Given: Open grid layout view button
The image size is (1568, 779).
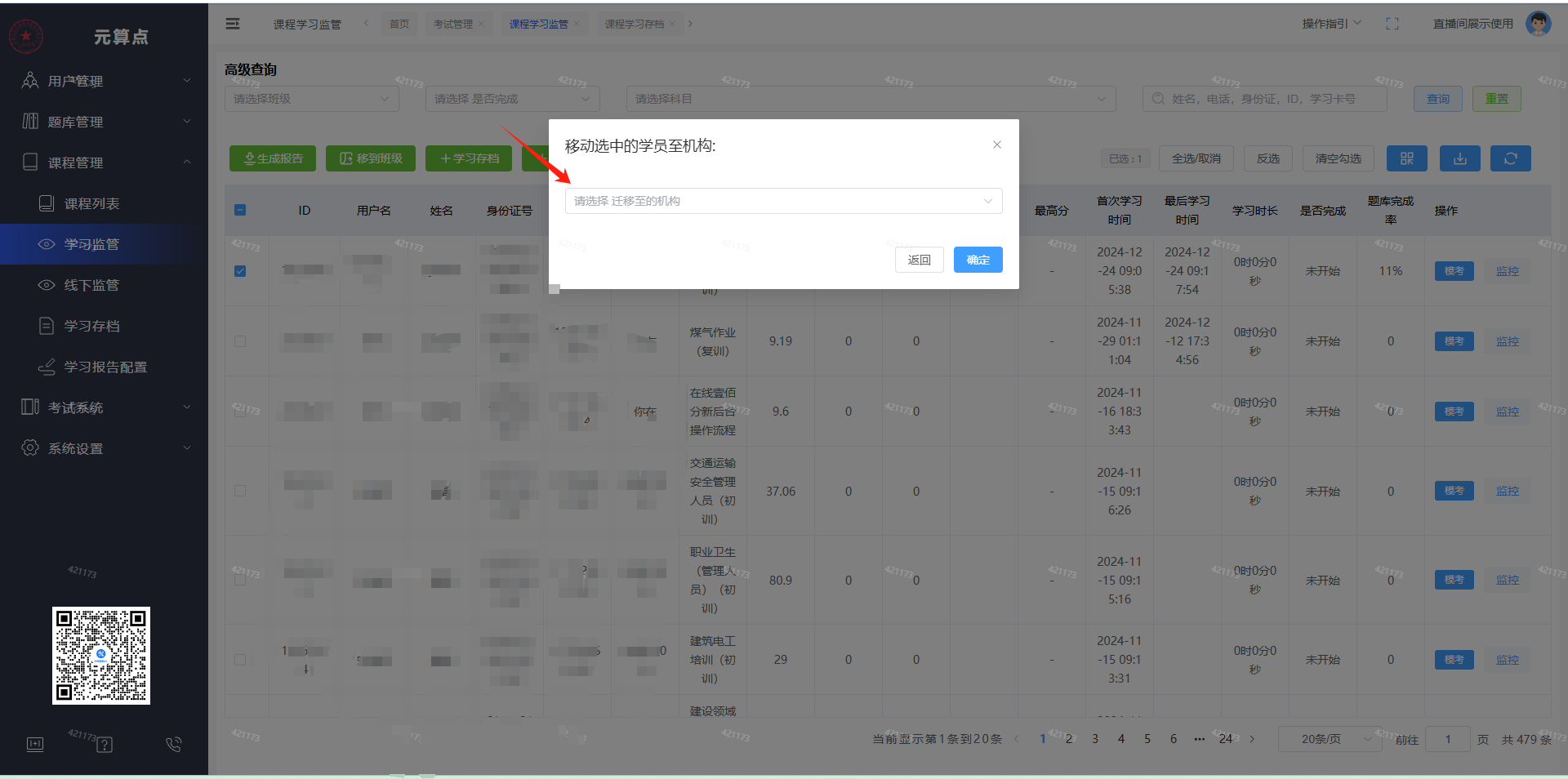Looking at the screenshot, I should point(1407,158).
